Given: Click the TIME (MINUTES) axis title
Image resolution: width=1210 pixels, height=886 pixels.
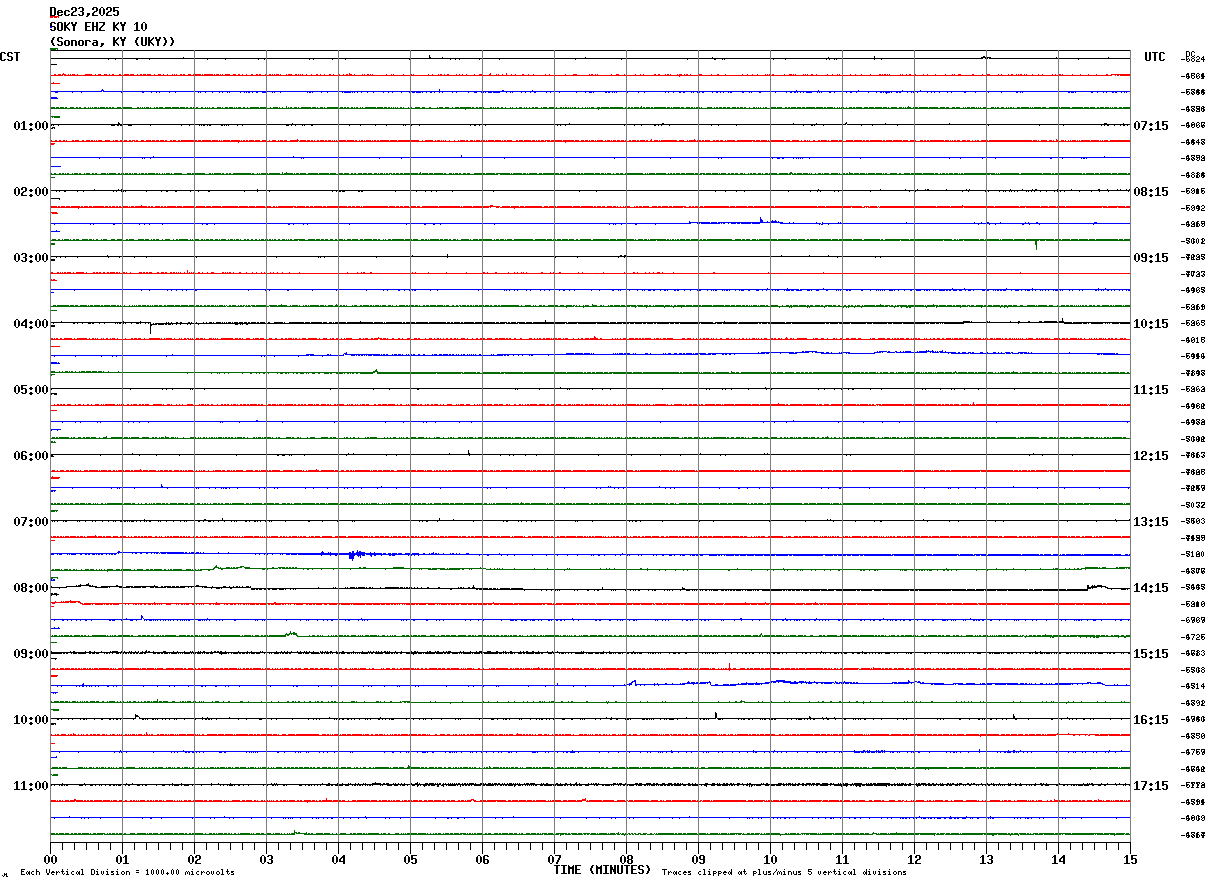Looking at the screenshot, I should click(x=602, y=870).
